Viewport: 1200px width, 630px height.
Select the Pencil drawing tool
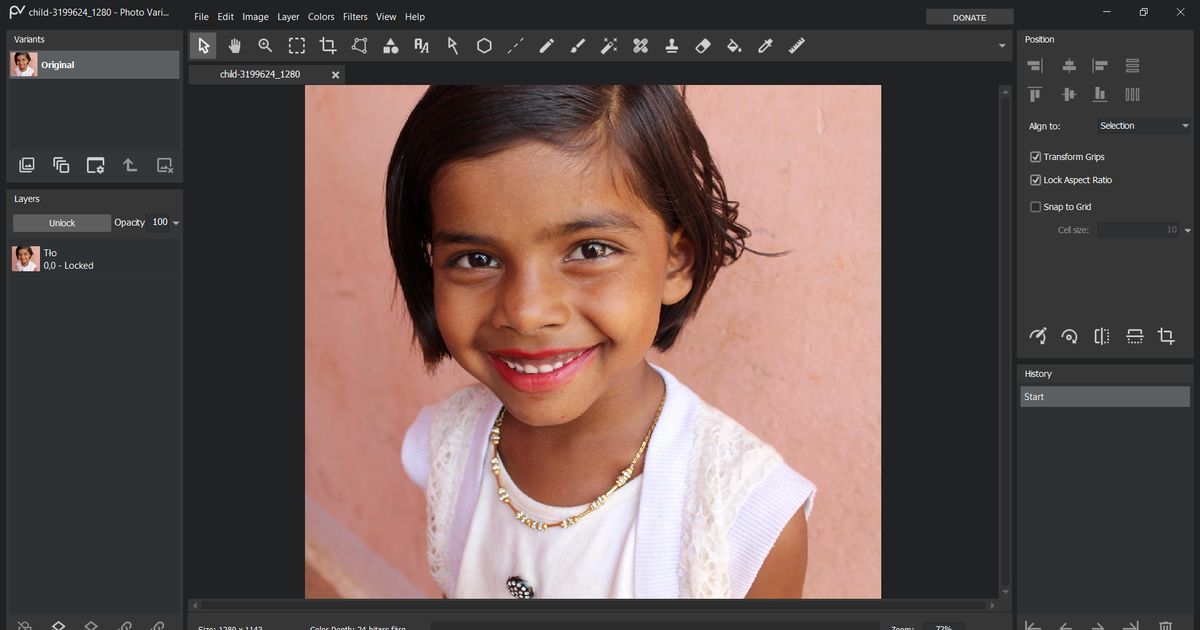pos(546,45)
